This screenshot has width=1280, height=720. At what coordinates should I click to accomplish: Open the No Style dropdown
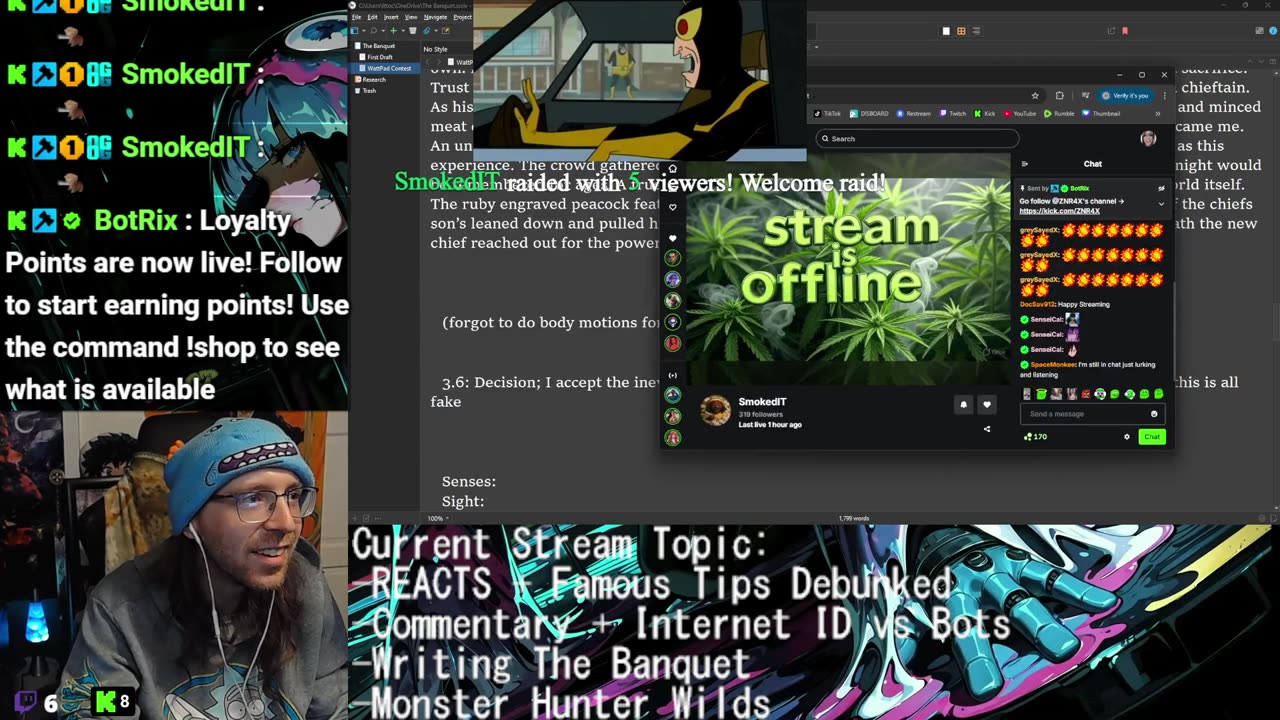pos(435,49)
